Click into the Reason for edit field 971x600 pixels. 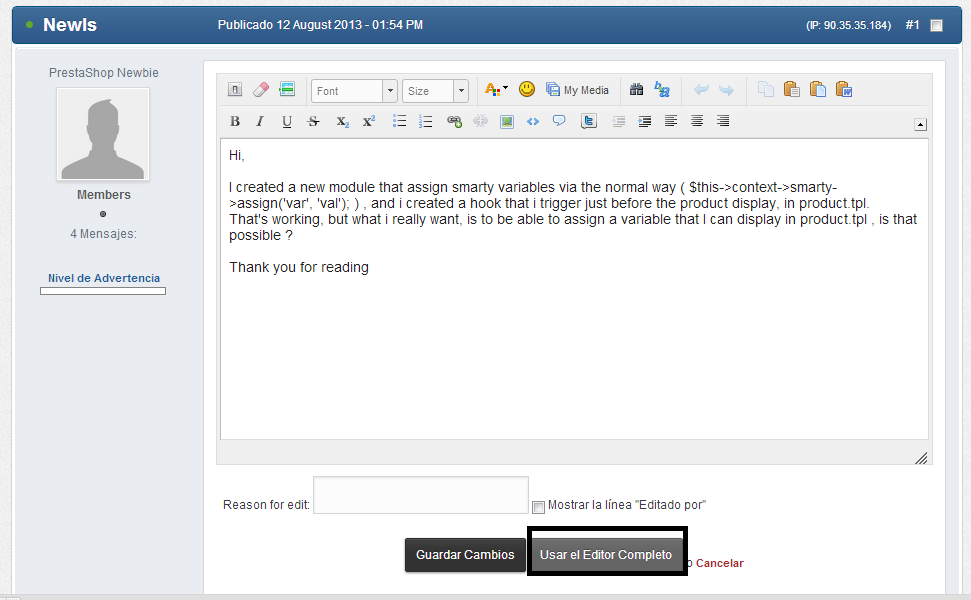pos(421,496)
